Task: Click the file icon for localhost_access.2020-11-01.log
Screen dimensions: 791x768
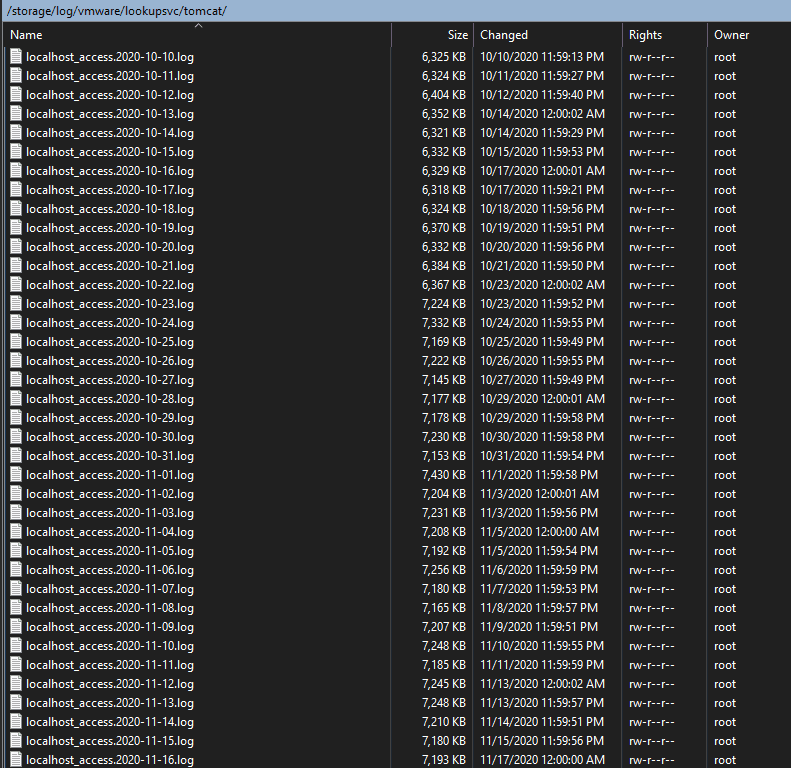Action: coord(16,474)
